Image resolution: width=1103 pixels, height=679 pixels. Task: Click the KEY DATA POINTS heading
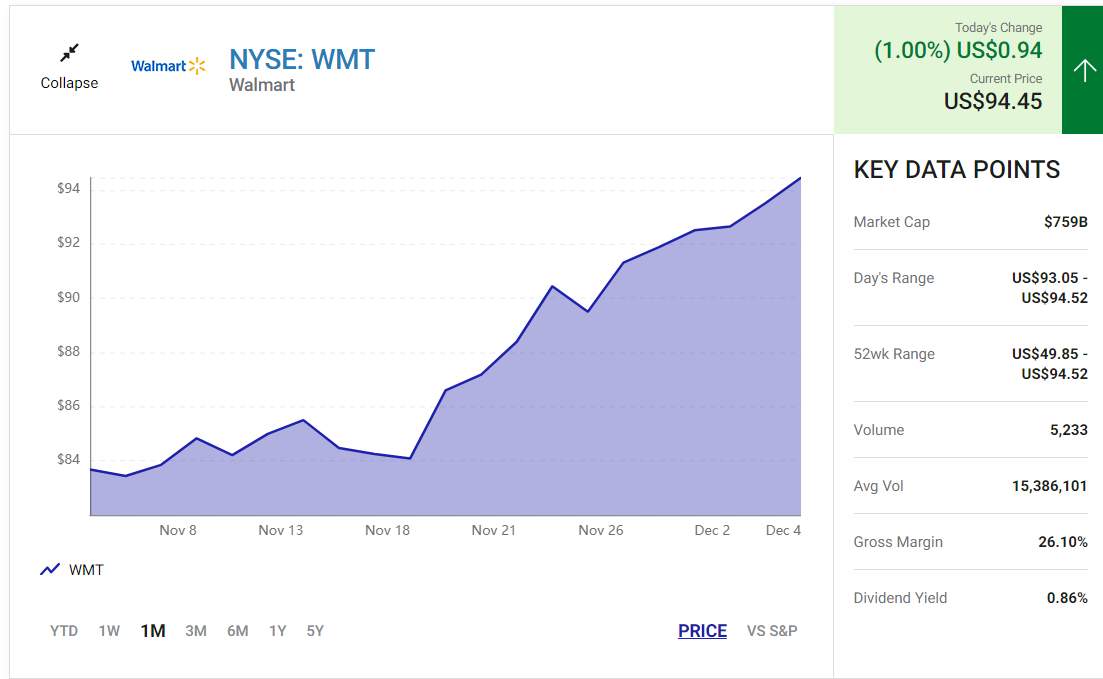point(956,170)
